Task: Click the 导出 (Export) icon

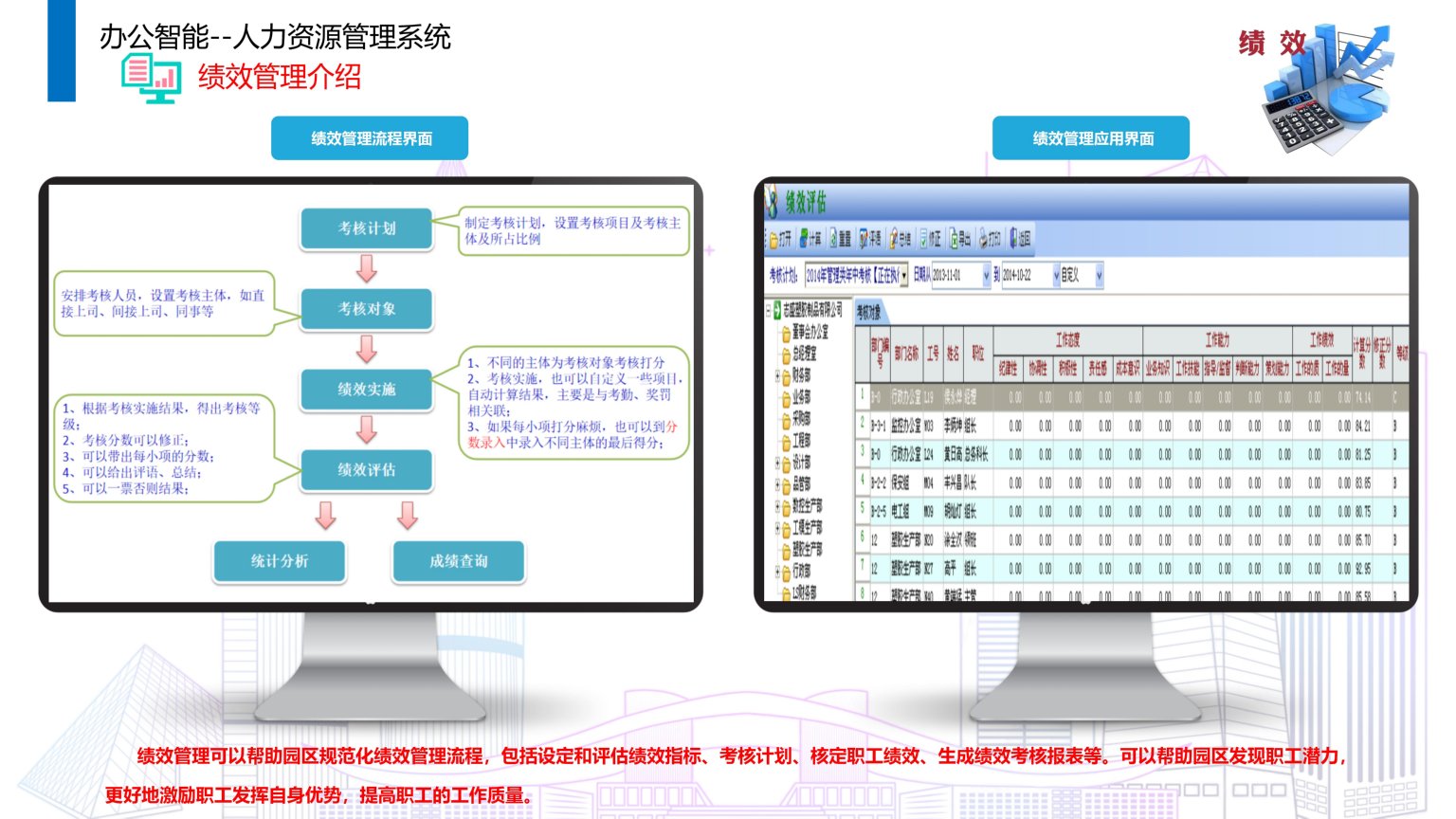Action: click(962, 237)
